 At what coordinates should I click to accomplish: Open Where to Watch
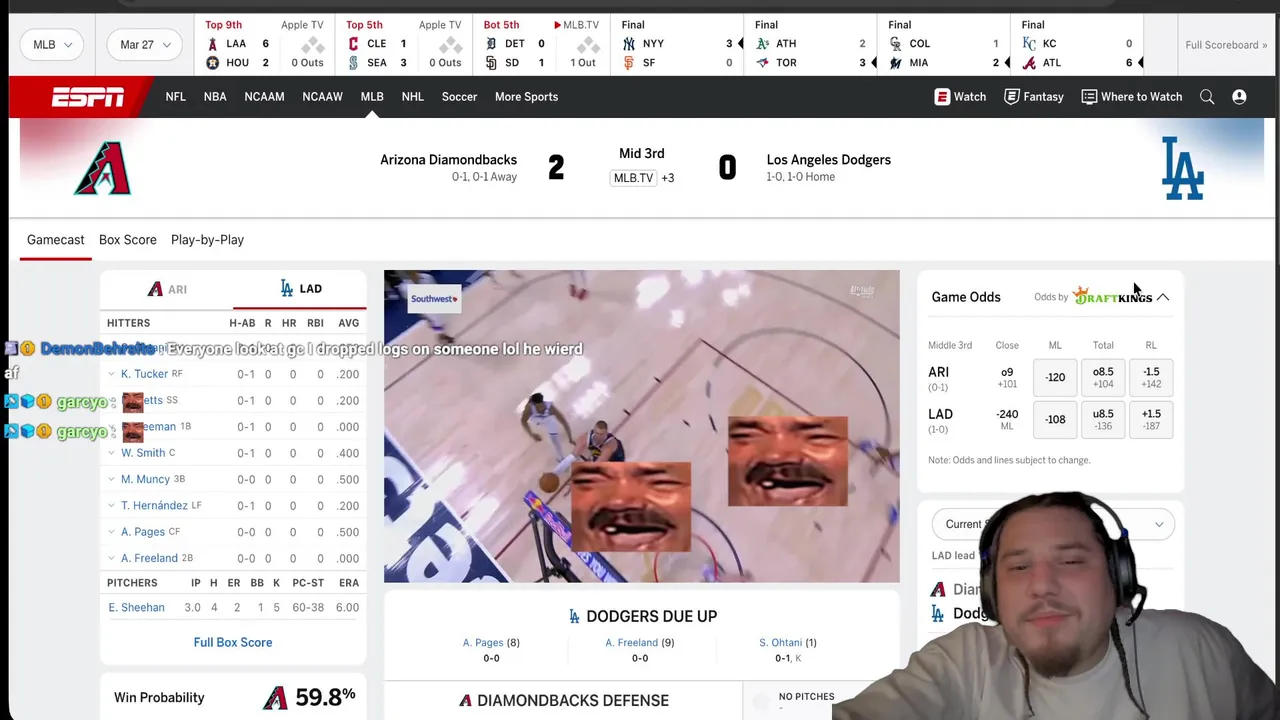click(x=1131, y=97)
